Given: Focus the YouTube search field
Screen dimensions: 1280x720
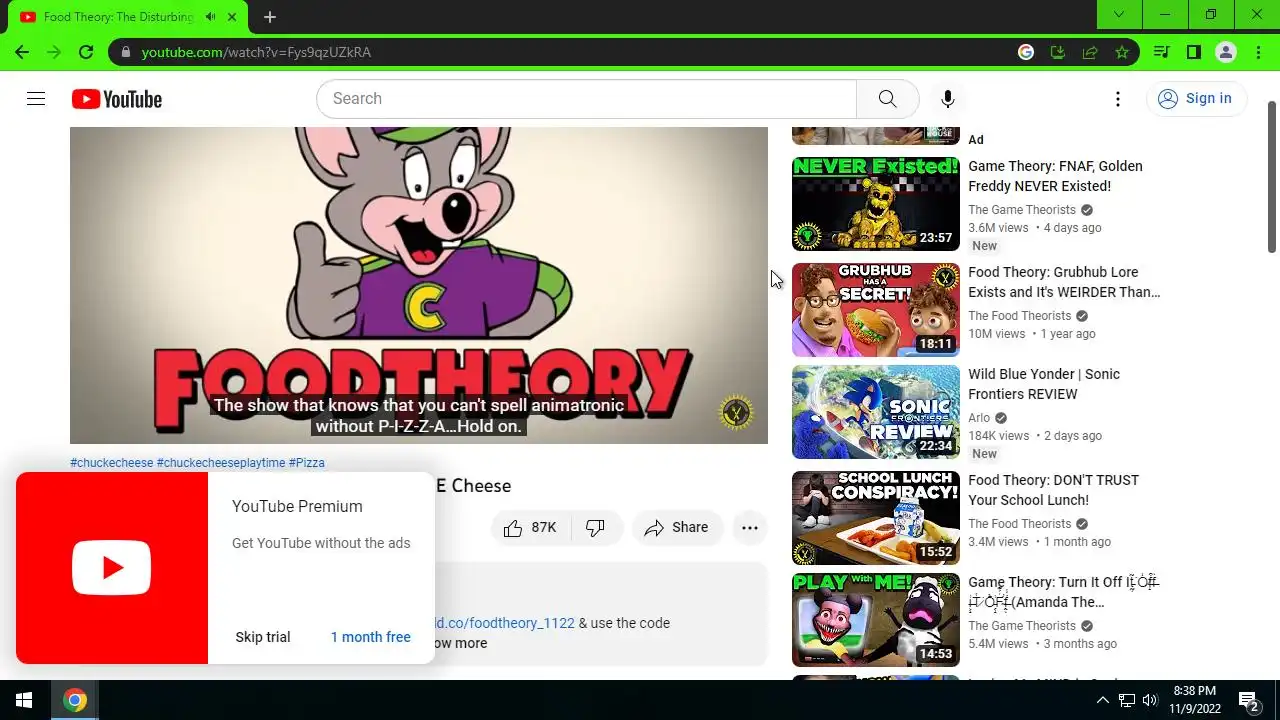Looking at the screenshot, I should [x=586, y=98].
